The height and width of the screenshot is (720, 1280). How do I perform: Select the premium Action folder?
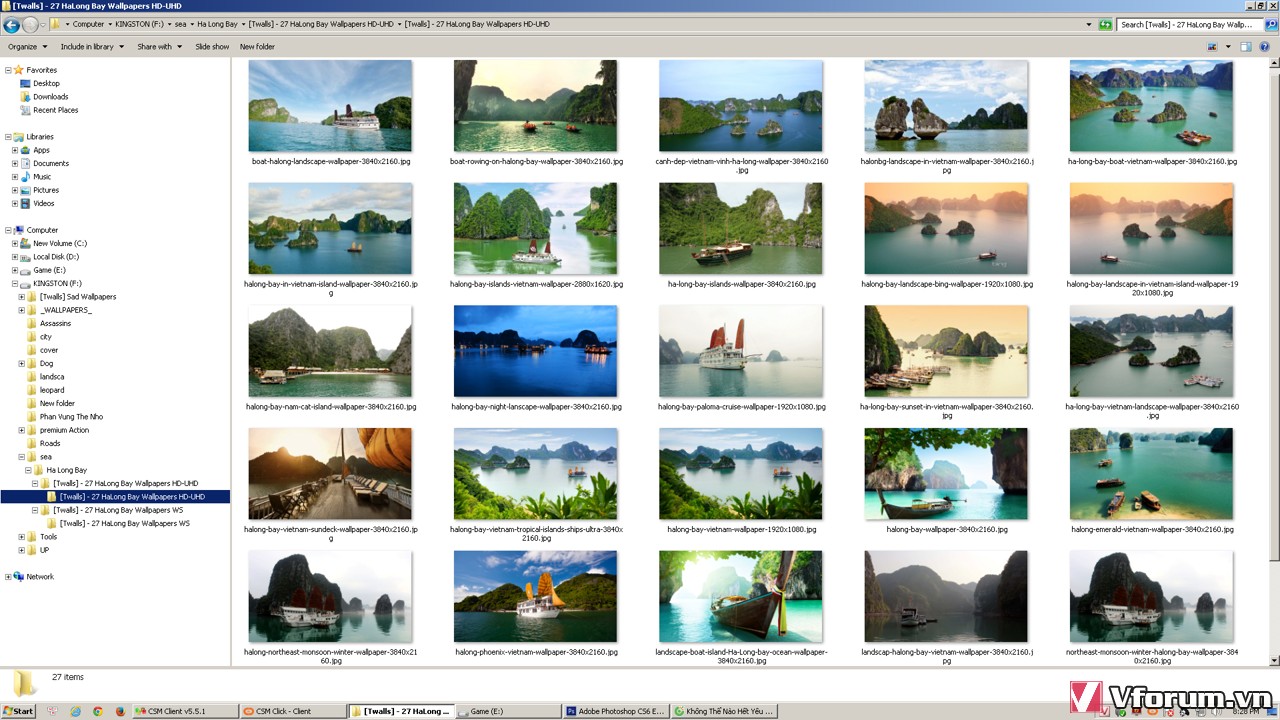[64, 430]
